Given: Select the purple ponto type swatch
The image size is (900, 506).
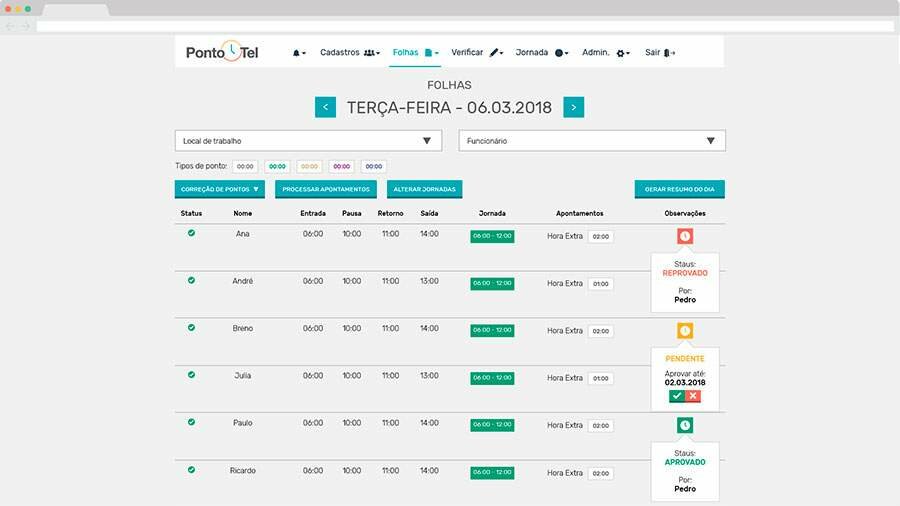Looking at the screenshot, I should [342, 166].
